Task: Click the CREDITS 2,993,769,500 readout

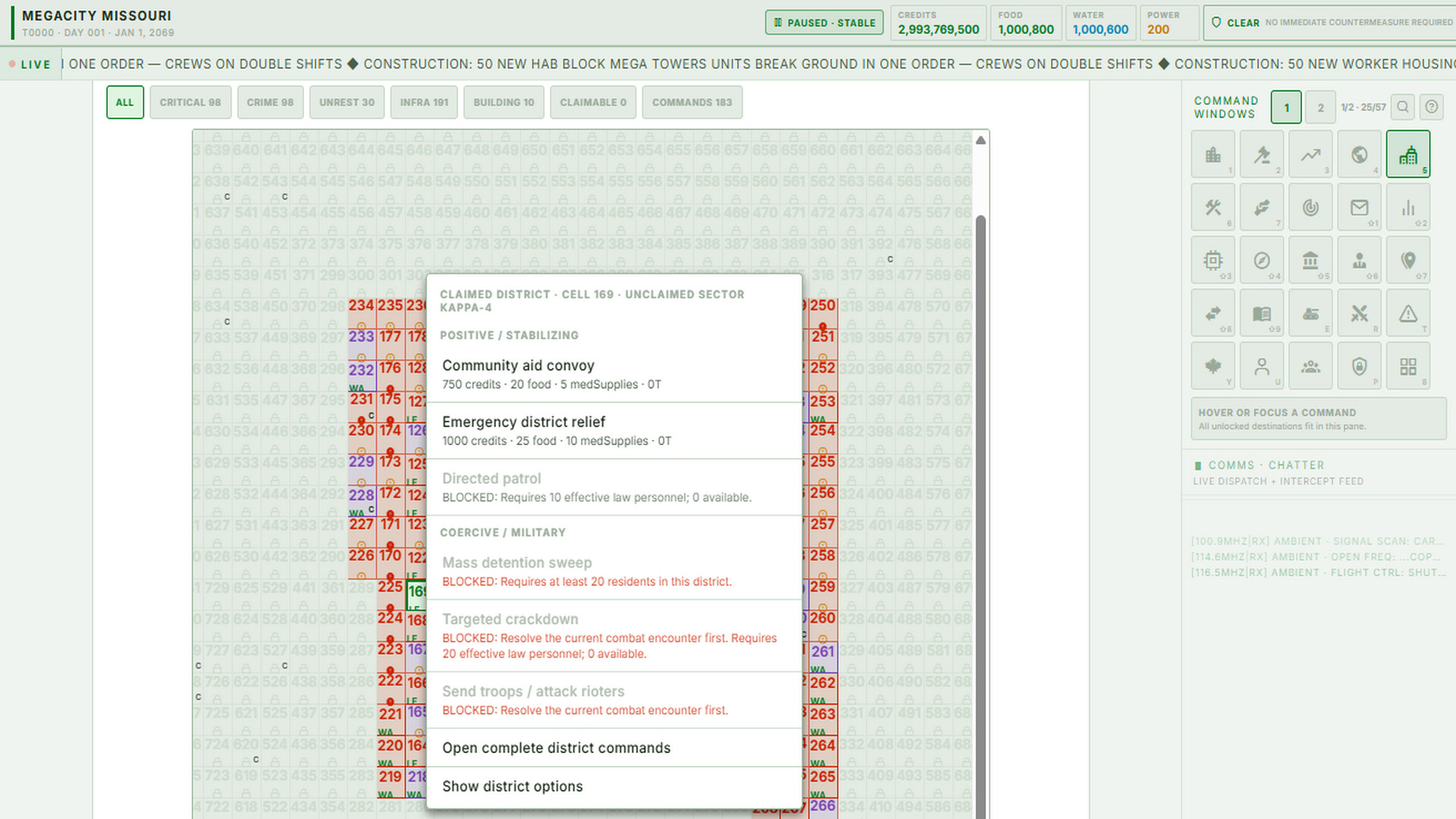Action: (939, 23)
